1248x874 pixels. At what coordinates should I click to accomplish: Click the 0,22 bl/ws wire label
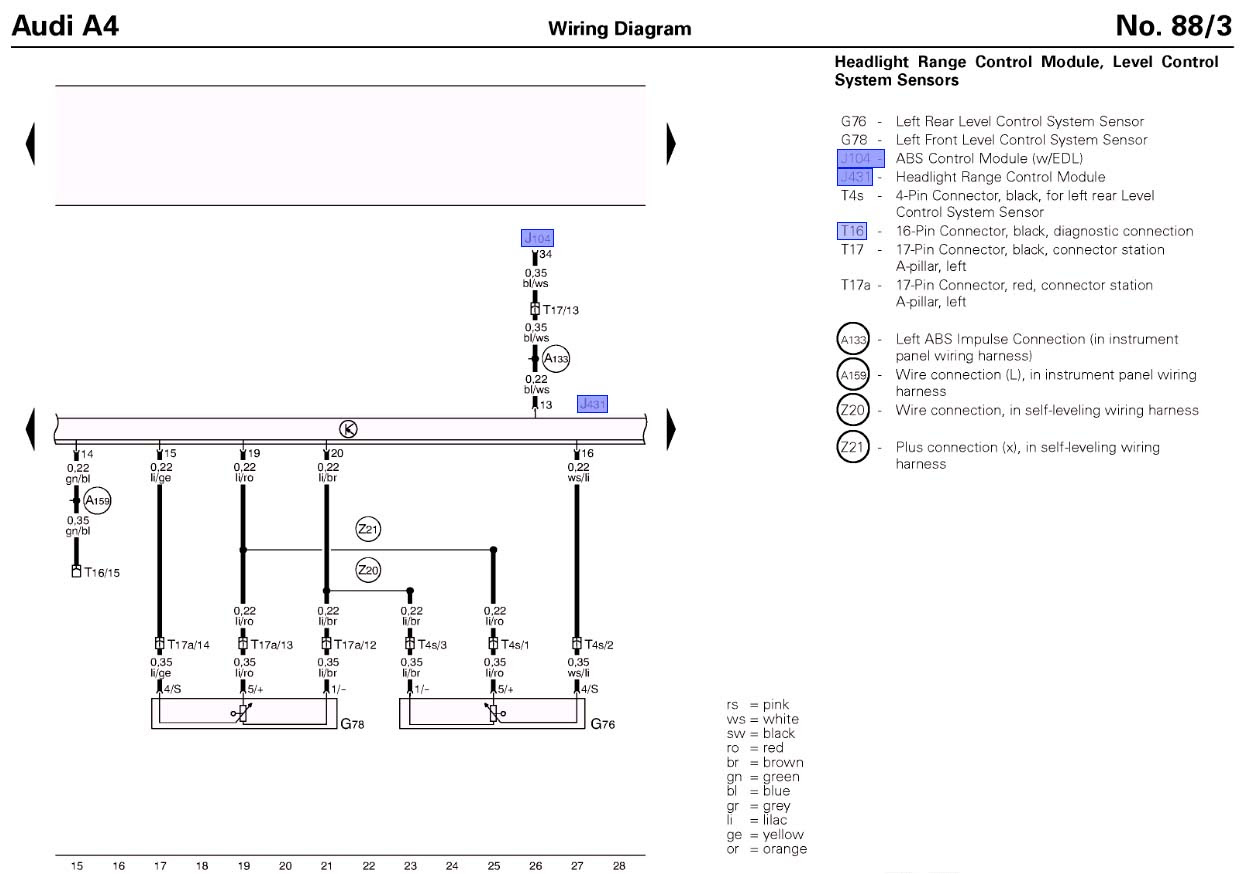coord(536,385)
